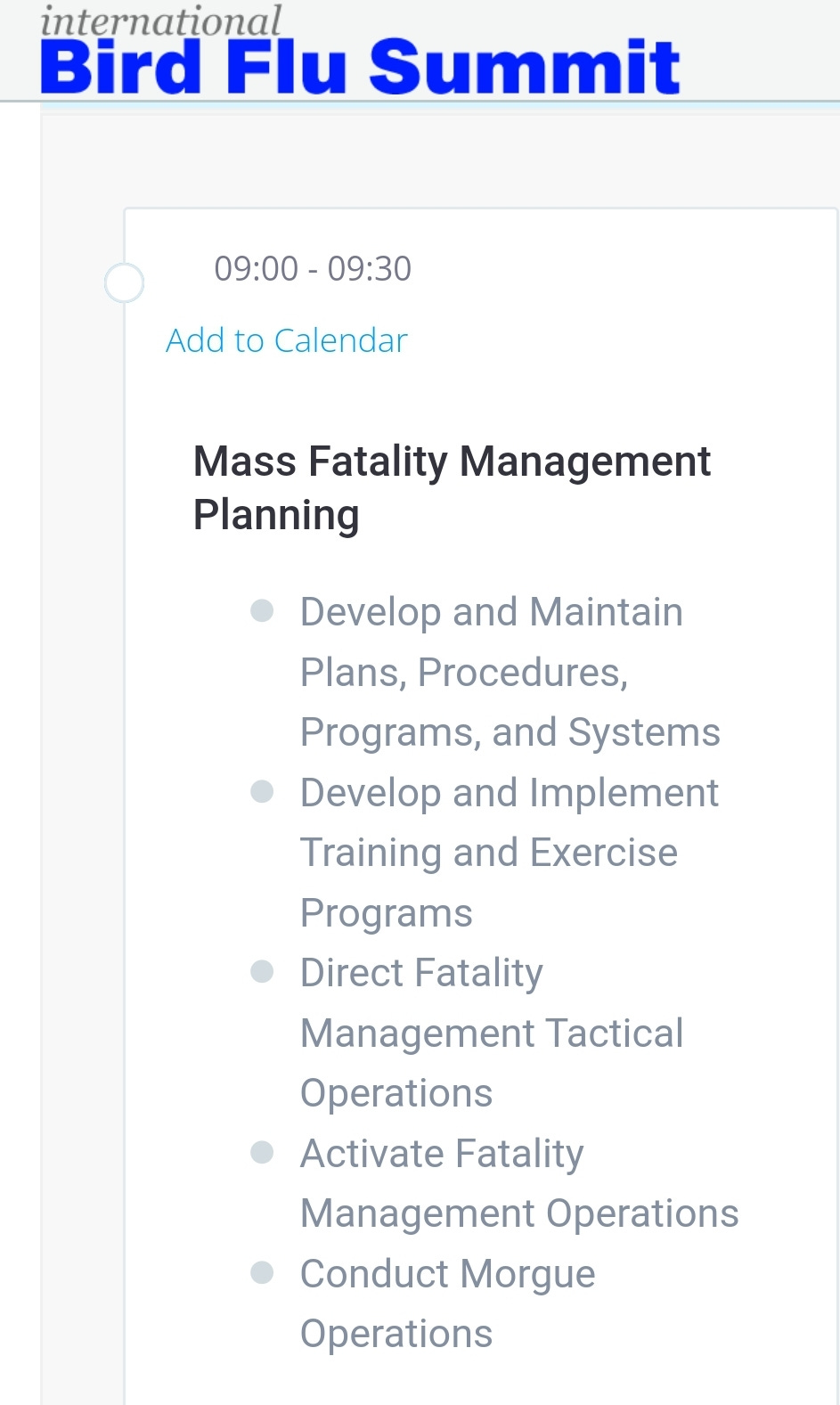Click the 'Plans, Procedures,' text line
Image resolution: width=840 pixels, height=1405 pixels.
tap(463, 673)
